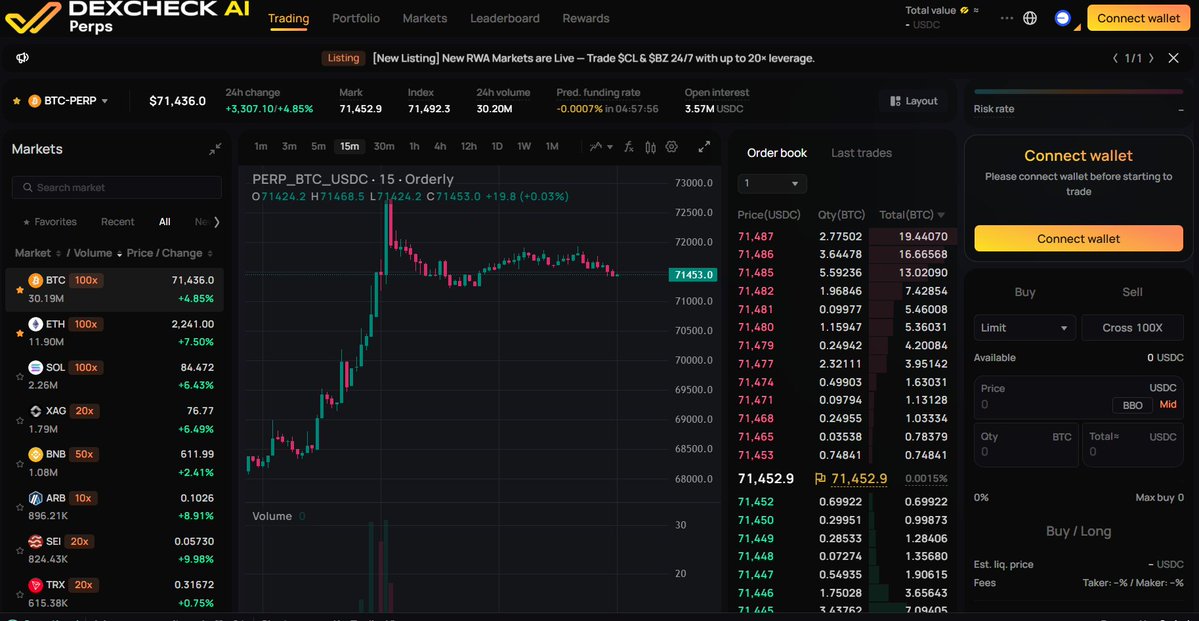Click the XAG silver icon in markets list
The height and width of the screenshot is (621, 1199).
tap(35, 411)
